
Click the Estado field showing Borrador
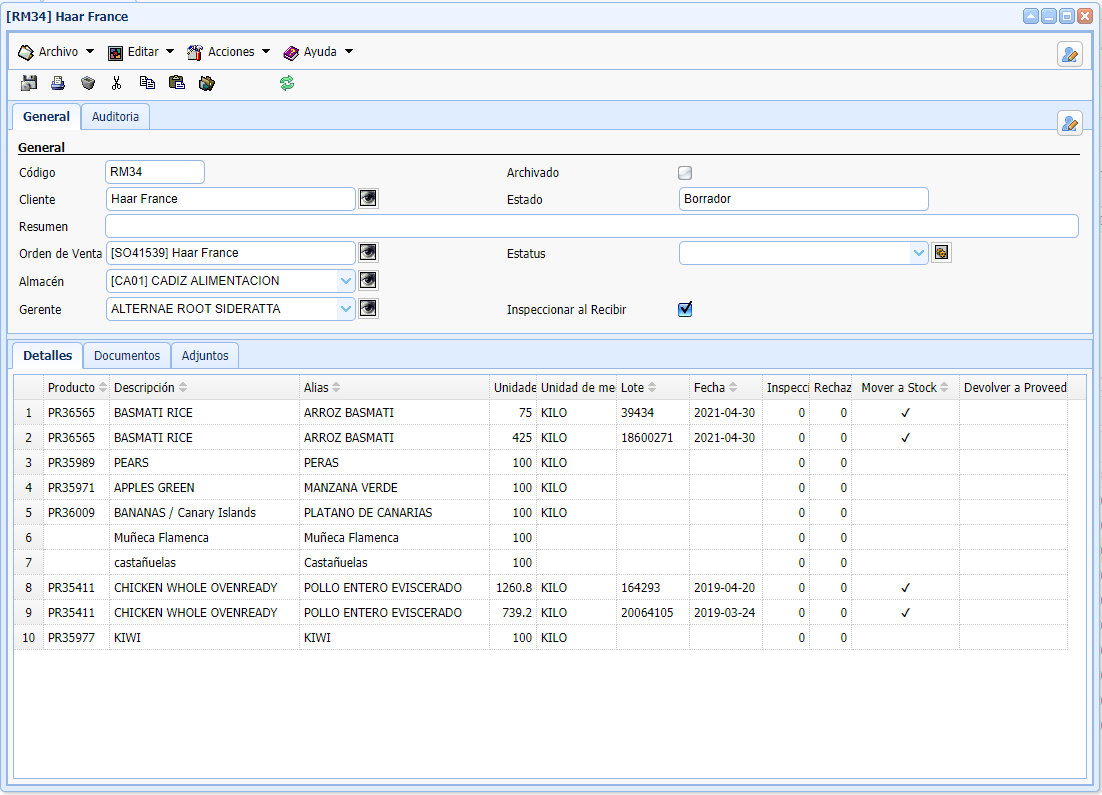(x=804, y=199)
